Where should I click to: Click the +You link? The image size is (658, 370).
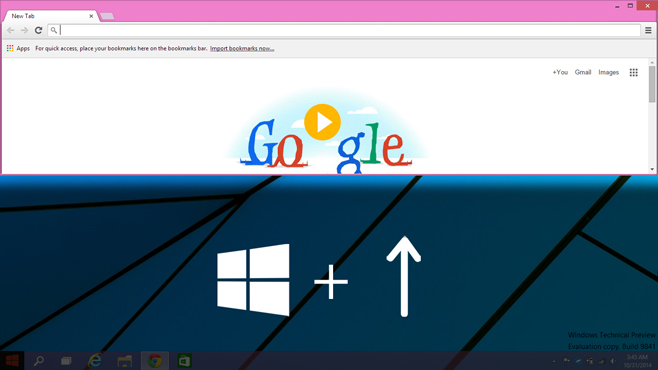point(560,72)
